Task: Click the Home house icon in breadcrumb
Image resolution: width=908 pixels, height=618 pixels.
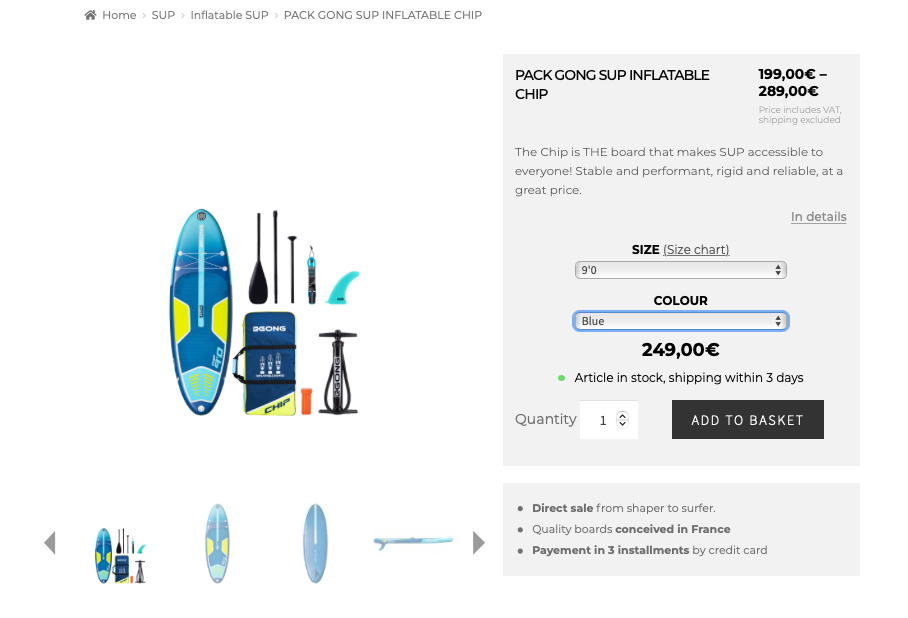Action: pyautogui.click(x=90, y=15)
